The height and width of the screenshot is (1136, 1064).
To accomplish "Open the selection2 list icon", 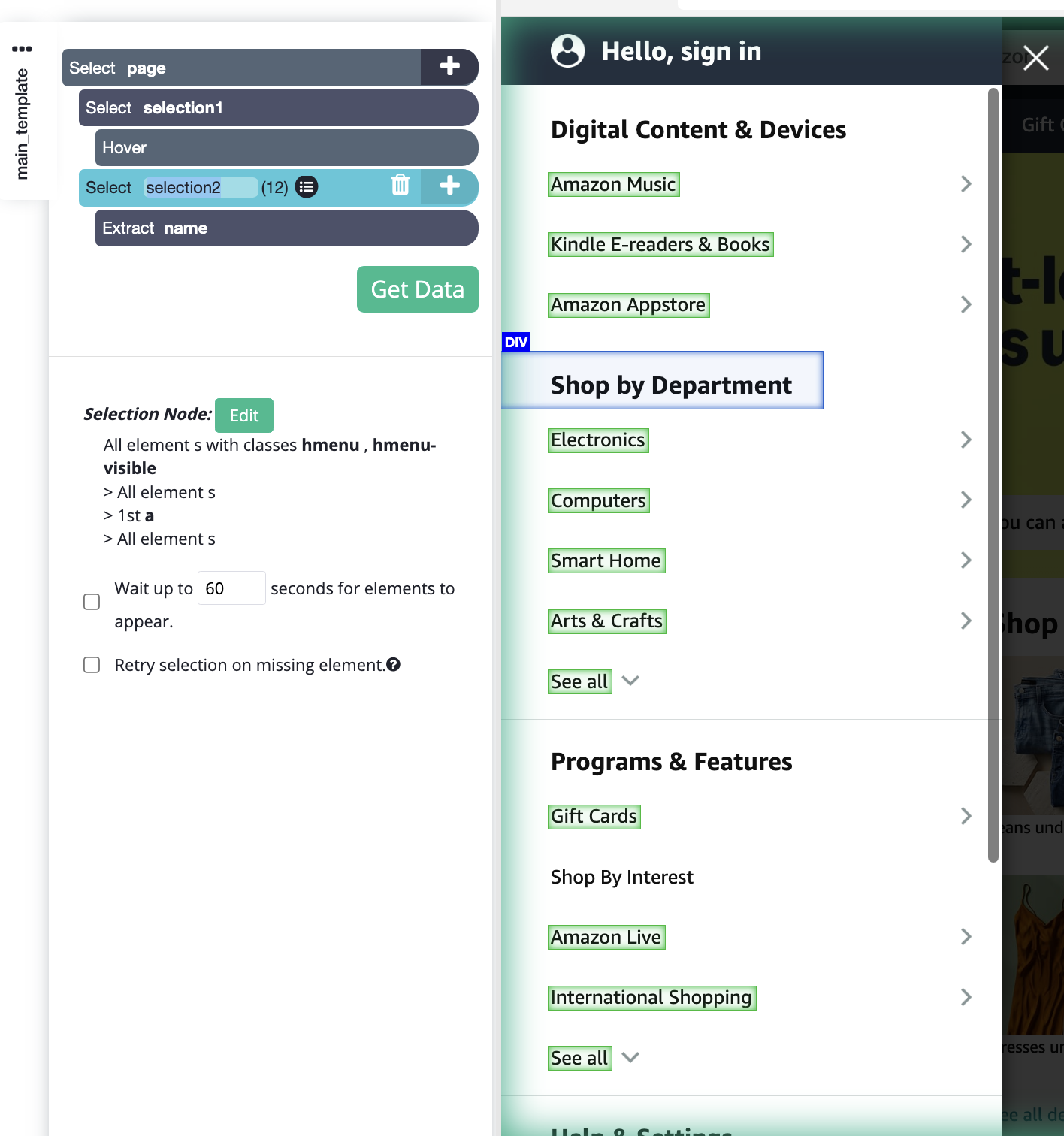I will coord(307,187).
